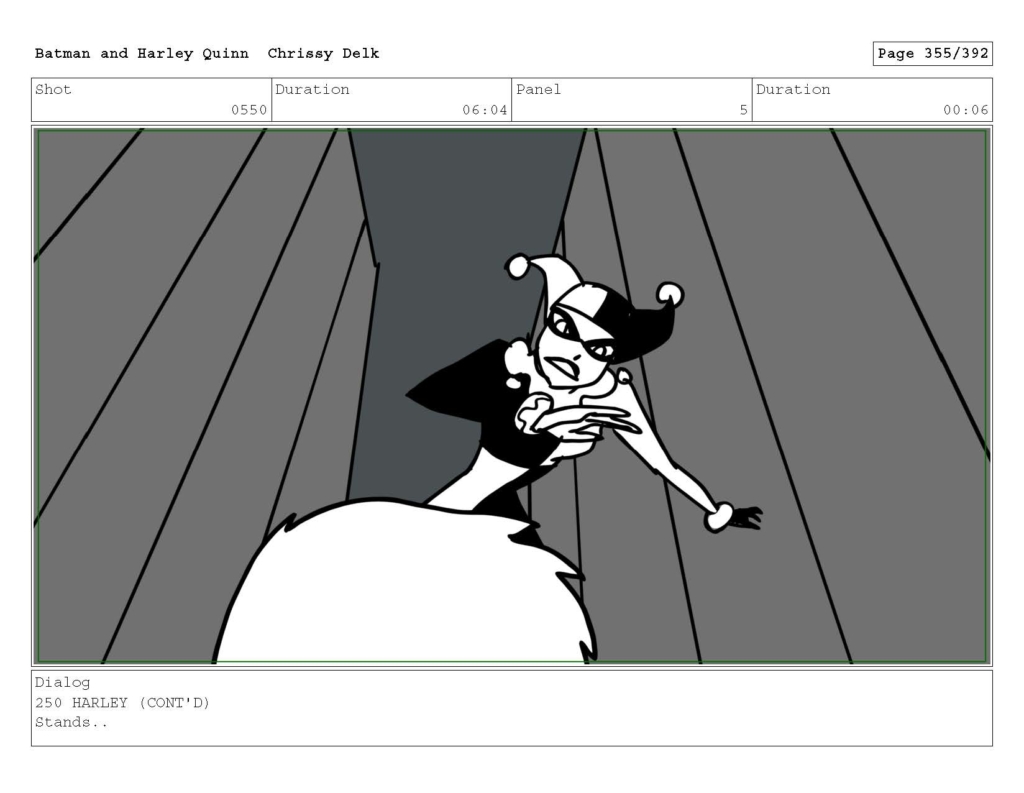This screenshot has height=793, width=1024.
Task: Click the shot duration value '06:04'
Action: tap(485, 110)
